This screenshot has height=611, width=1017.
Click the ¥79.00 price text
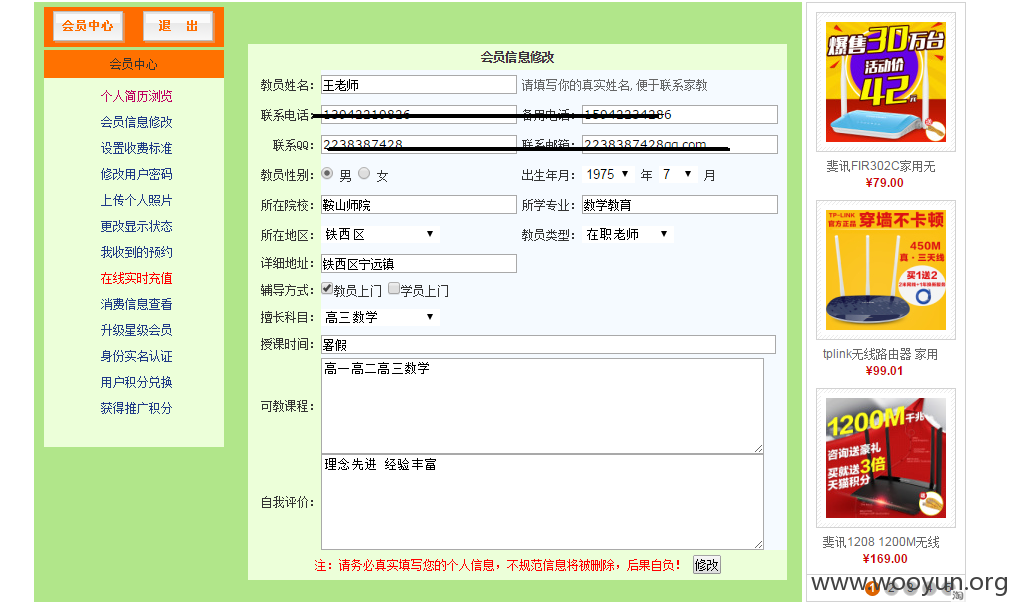click(x=884, y=183)
